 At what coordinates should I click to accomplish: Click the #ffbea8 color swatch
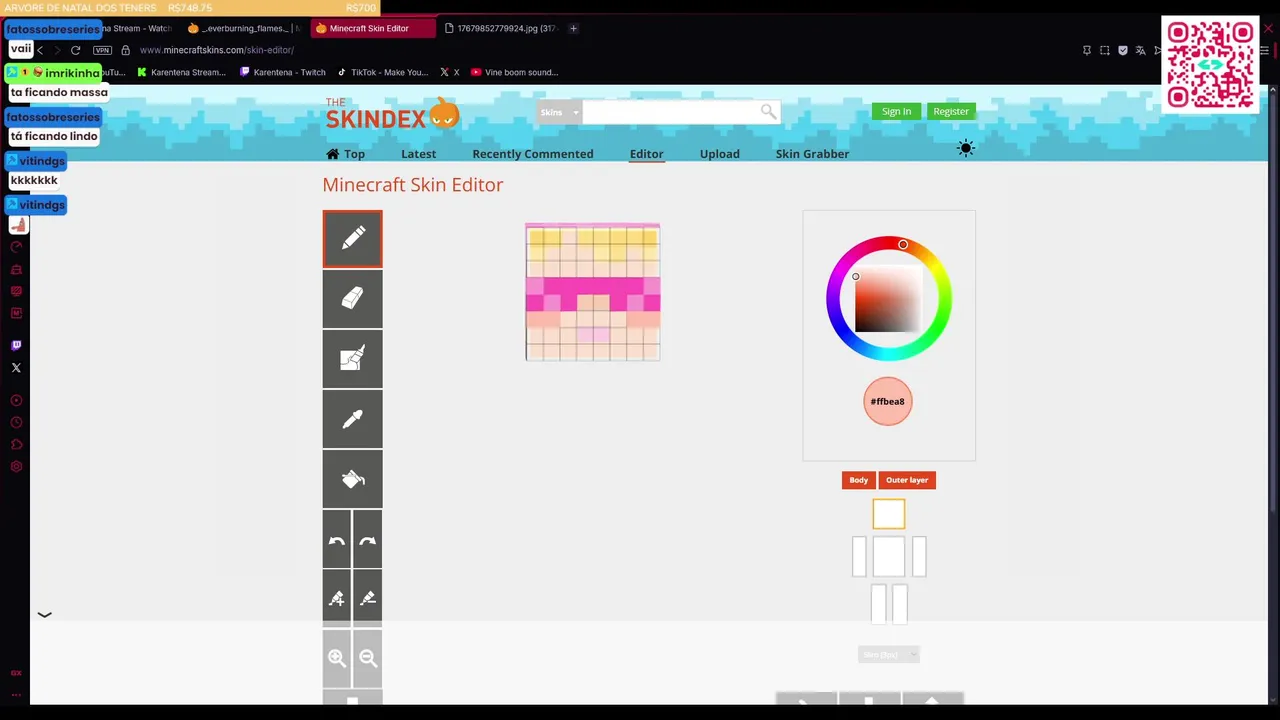tap(888, 401)
